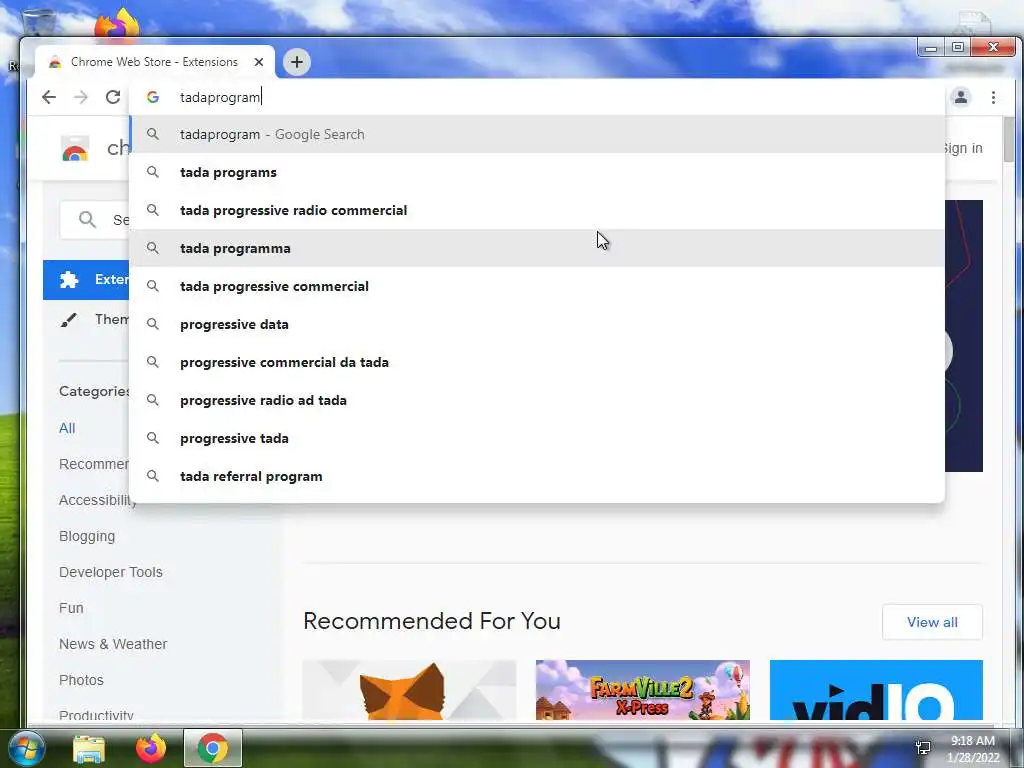The image size is (1024, 768).
Task: Minimize the Chrome window
Action: point(931,48)
